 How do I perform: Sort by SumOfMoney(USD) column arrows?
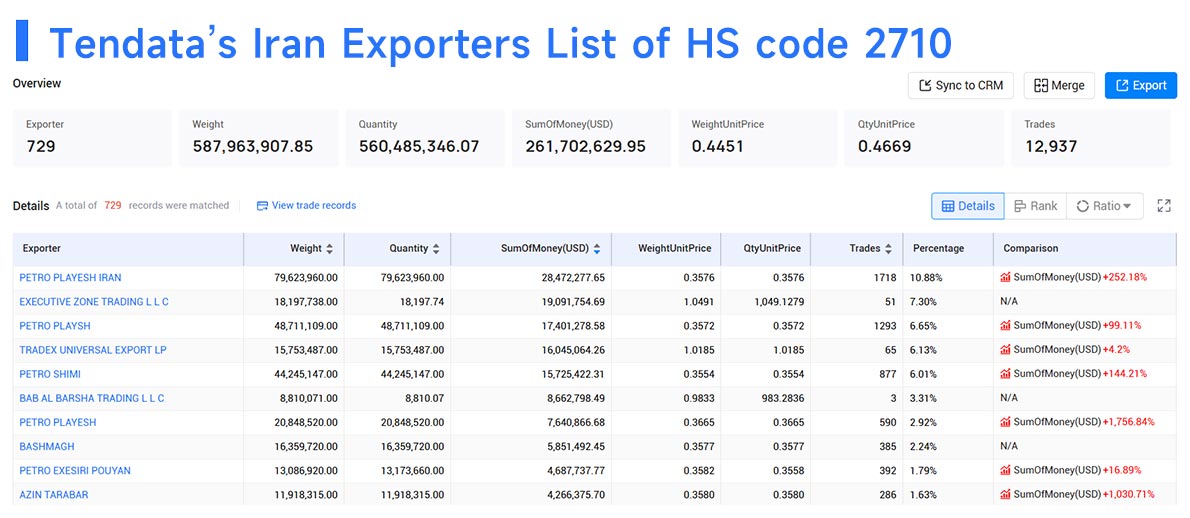click(x=597, y=249)
